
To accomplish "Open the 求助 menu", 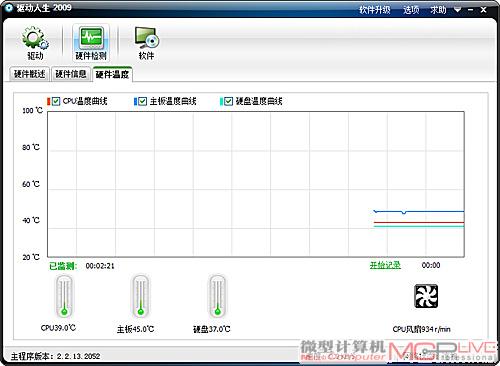I will pos(438,10).
